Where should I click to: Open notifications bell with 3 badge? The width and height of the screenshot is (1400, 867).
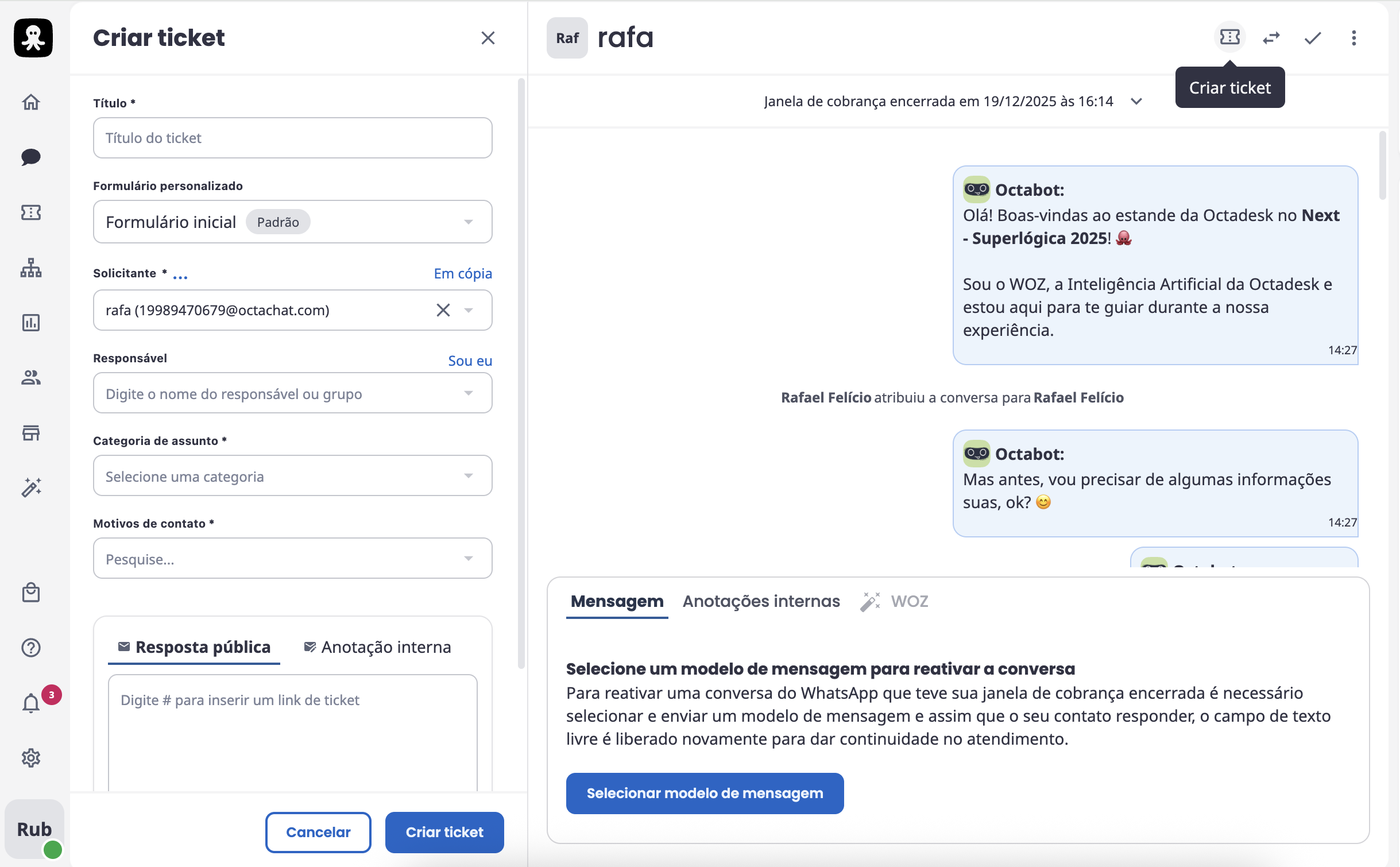[31, 703]
